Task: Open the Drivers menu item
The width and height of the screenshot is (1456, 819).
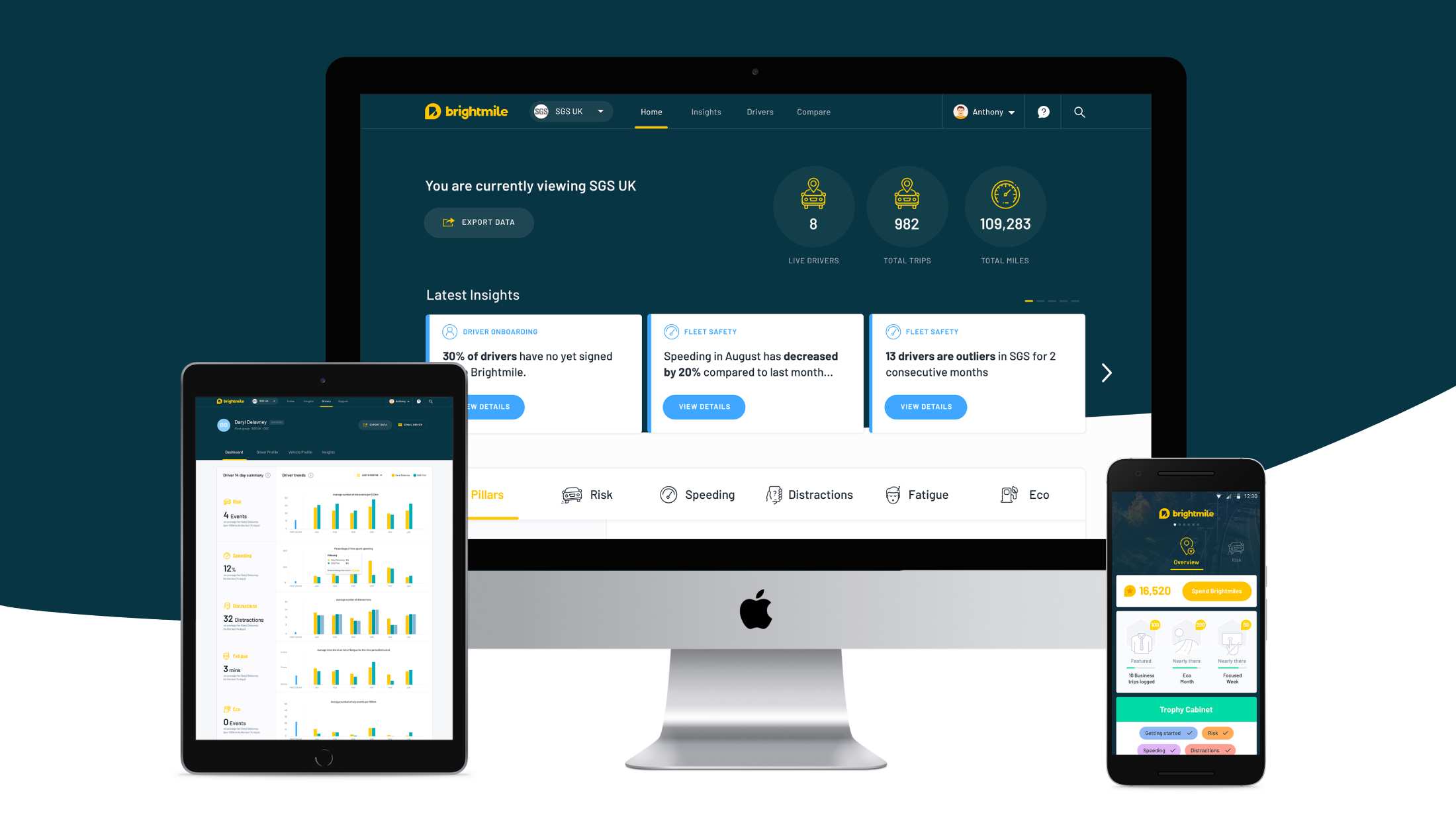Action: [x=760, y=111]
